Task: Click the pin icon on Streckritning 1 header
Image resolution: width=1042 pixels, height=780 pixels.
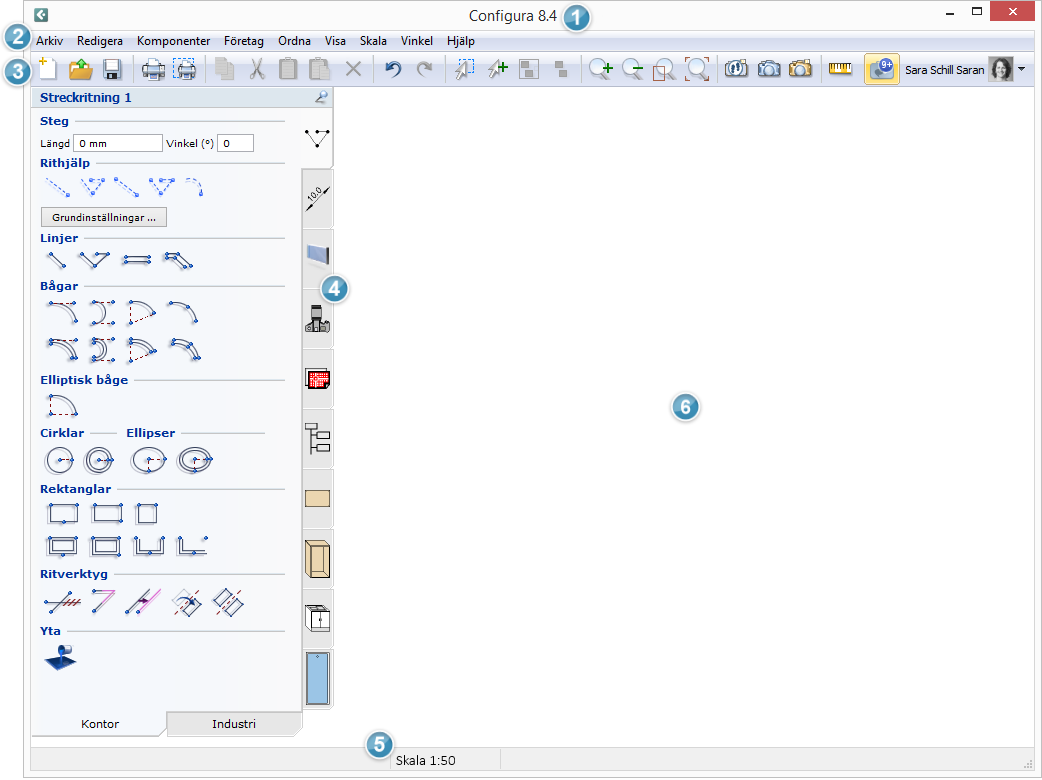Action: tap(320, 98)
